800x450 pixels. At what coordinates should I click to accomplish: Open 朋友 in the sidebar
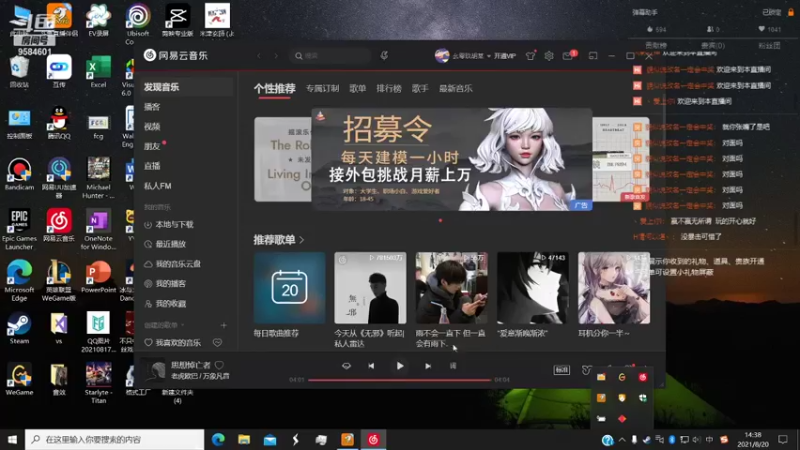(x=152, y=146)
